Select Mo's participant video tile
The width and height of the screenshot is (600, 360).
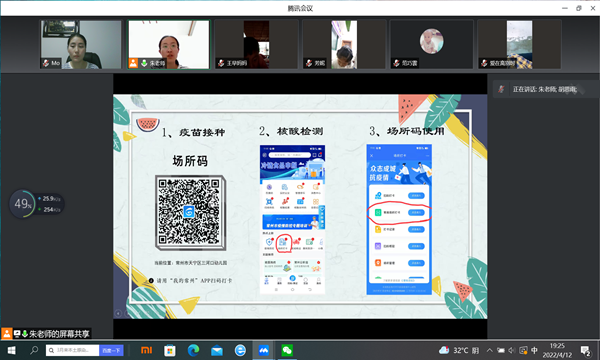(81, 45)
